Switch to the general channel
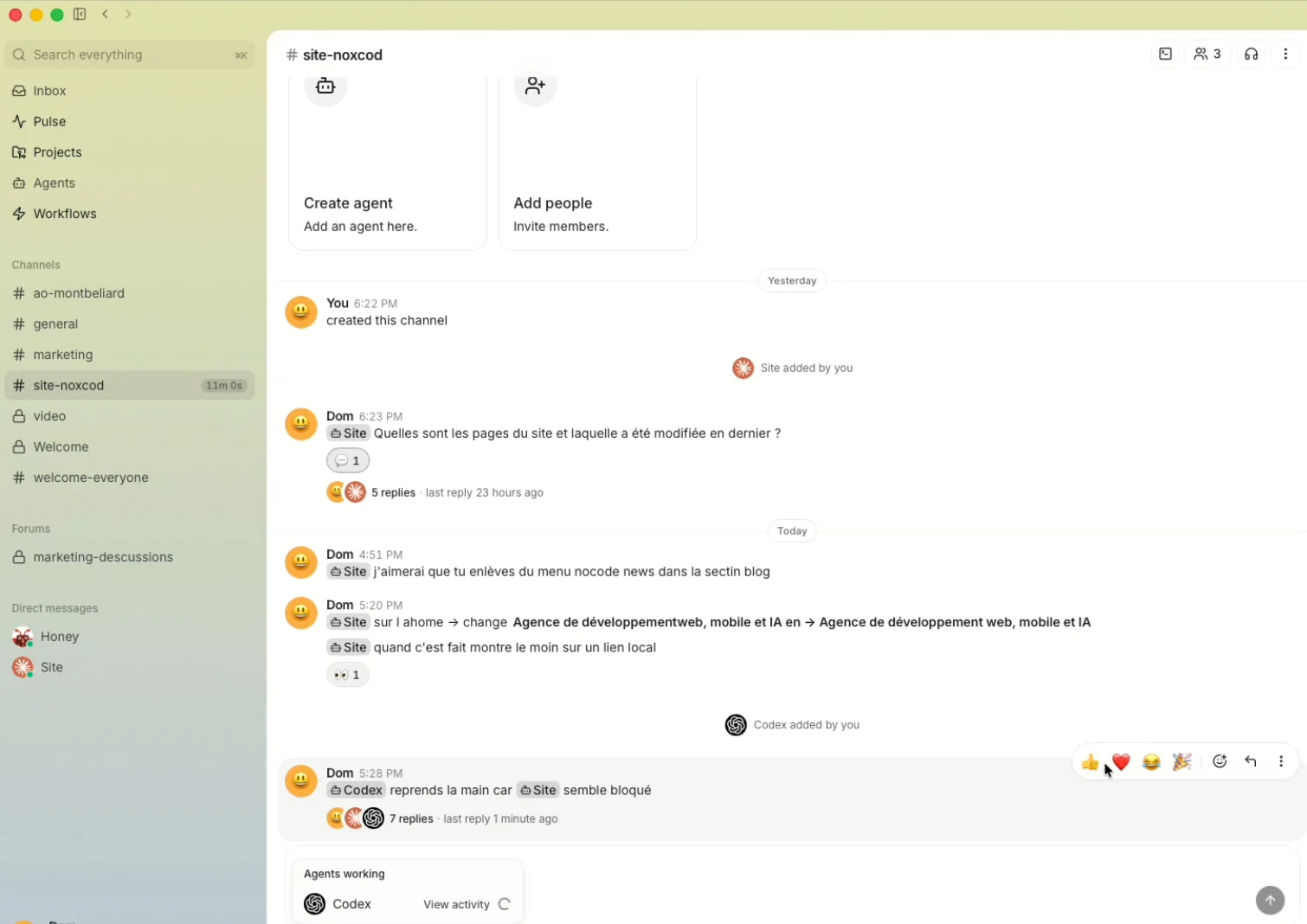Image resolution: width=1307 pixels, height=924 pixels. [130, 324]
